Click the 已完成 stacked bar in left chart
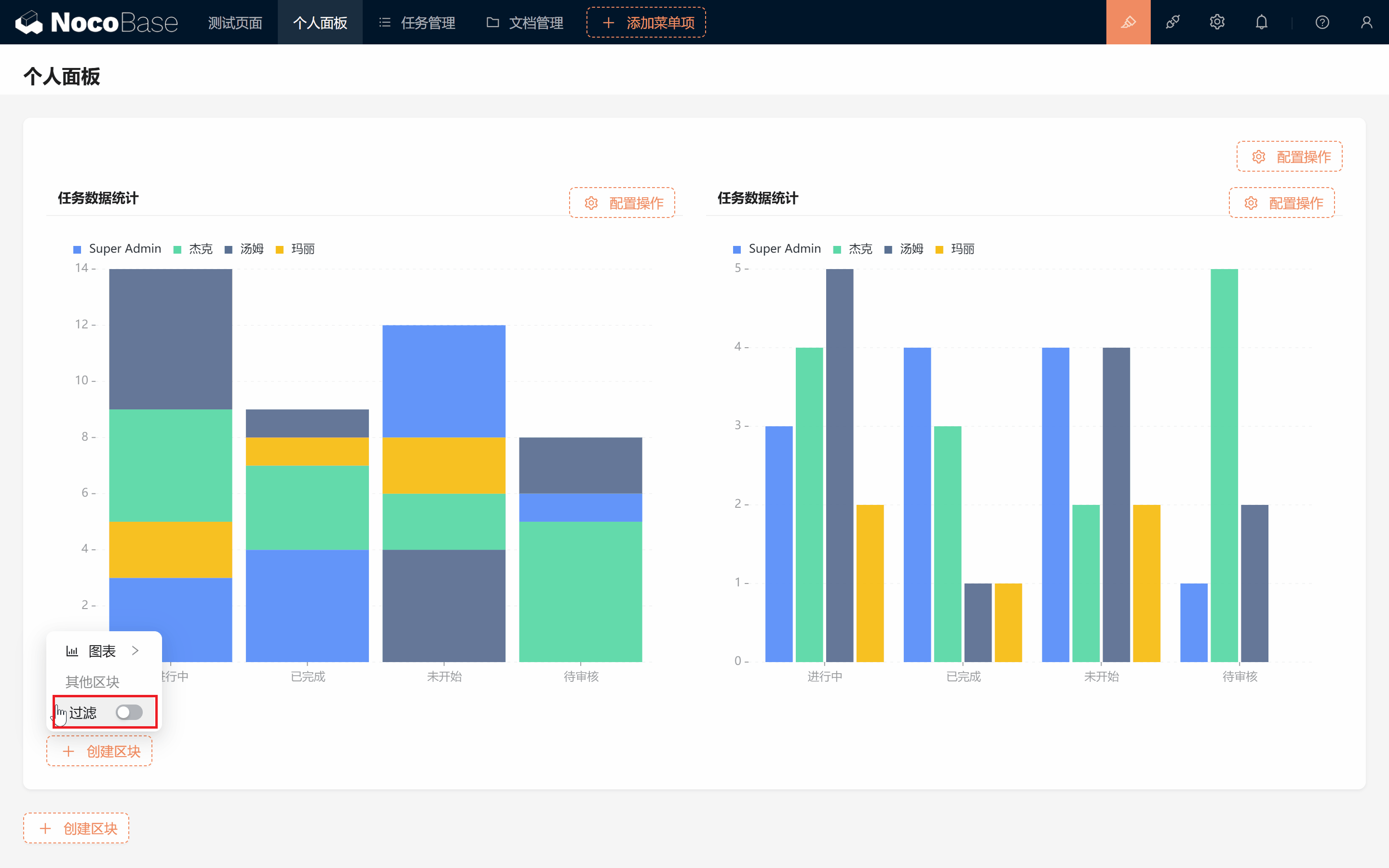This screenshot has width=1389, height=868. coord(307,535)
